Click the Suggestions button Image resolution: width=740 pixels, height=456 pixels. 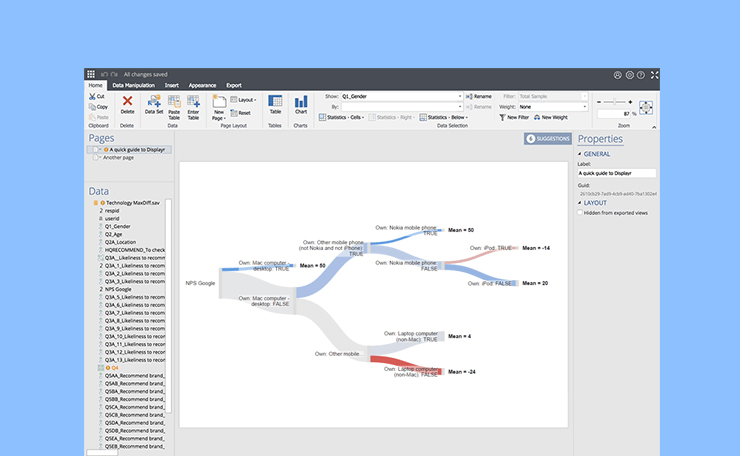(x=548, y=139)
